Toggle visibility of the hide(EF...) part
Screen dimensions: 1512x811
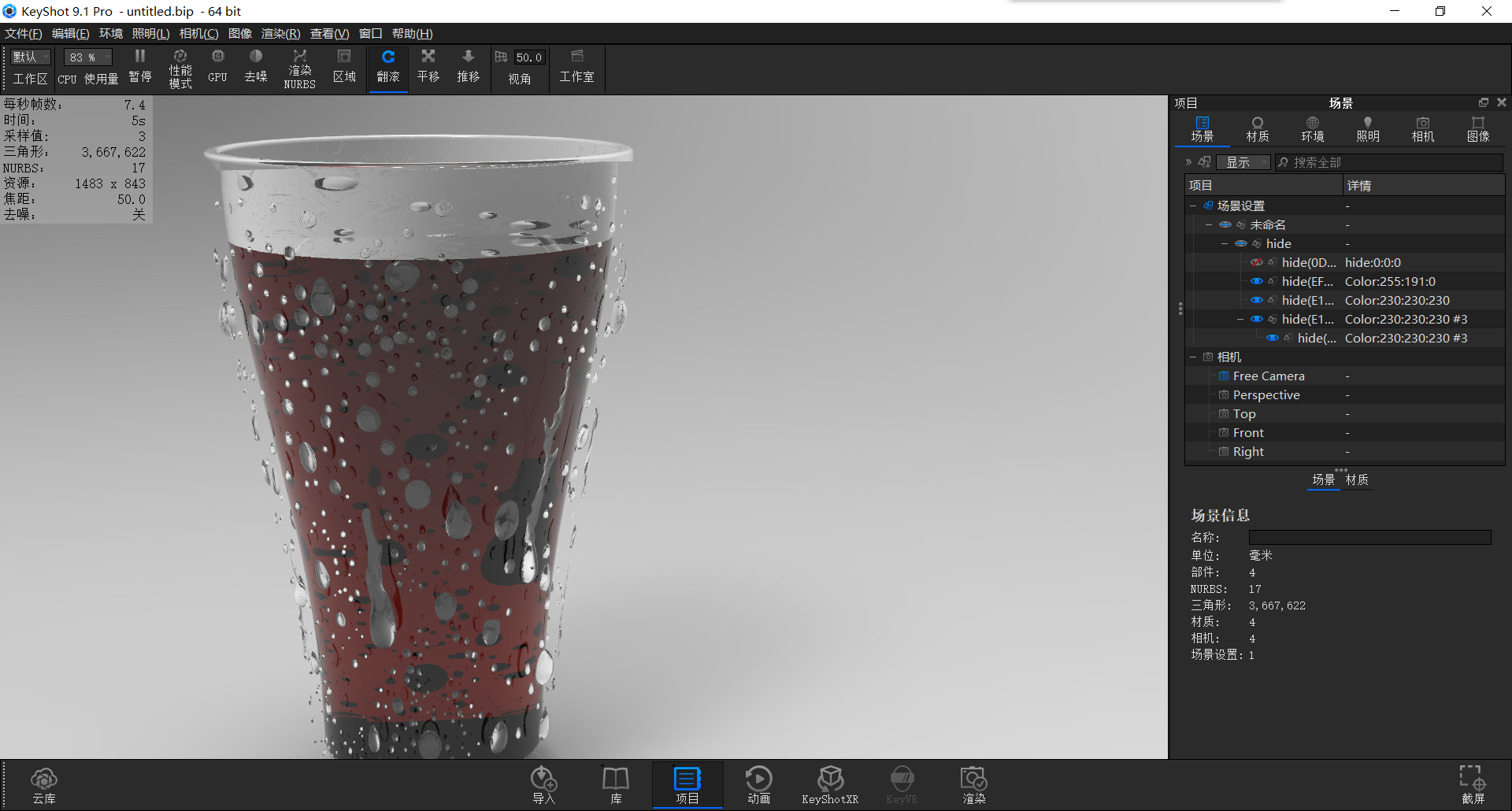pos(1257,281)
